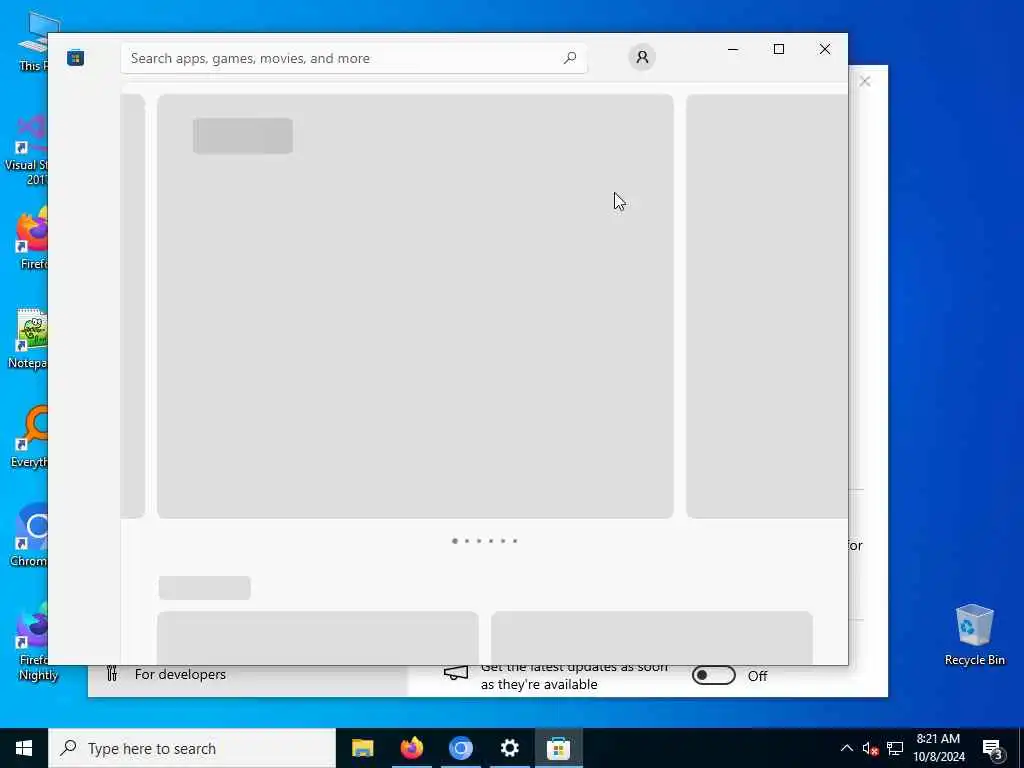Open the main loading hero carousel card

point(415,306)
